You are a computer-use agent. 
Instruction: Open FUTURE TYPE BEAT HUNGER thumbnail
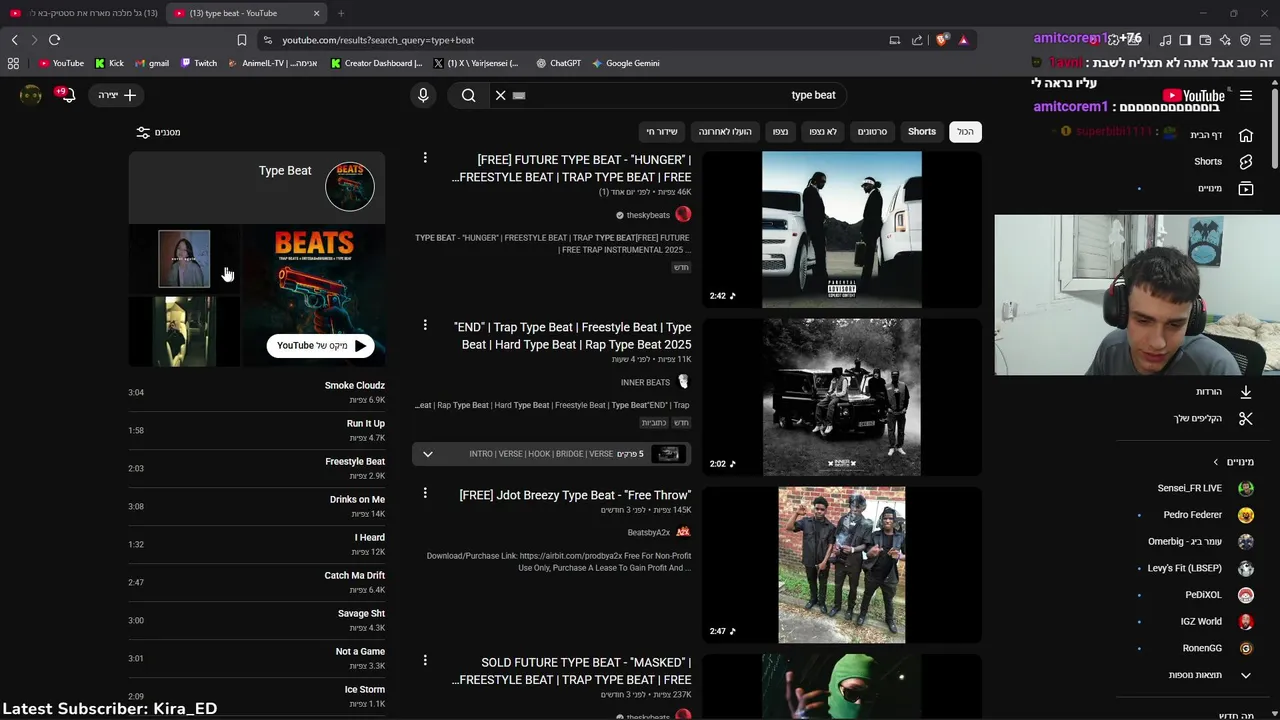[x=842, y=229]
